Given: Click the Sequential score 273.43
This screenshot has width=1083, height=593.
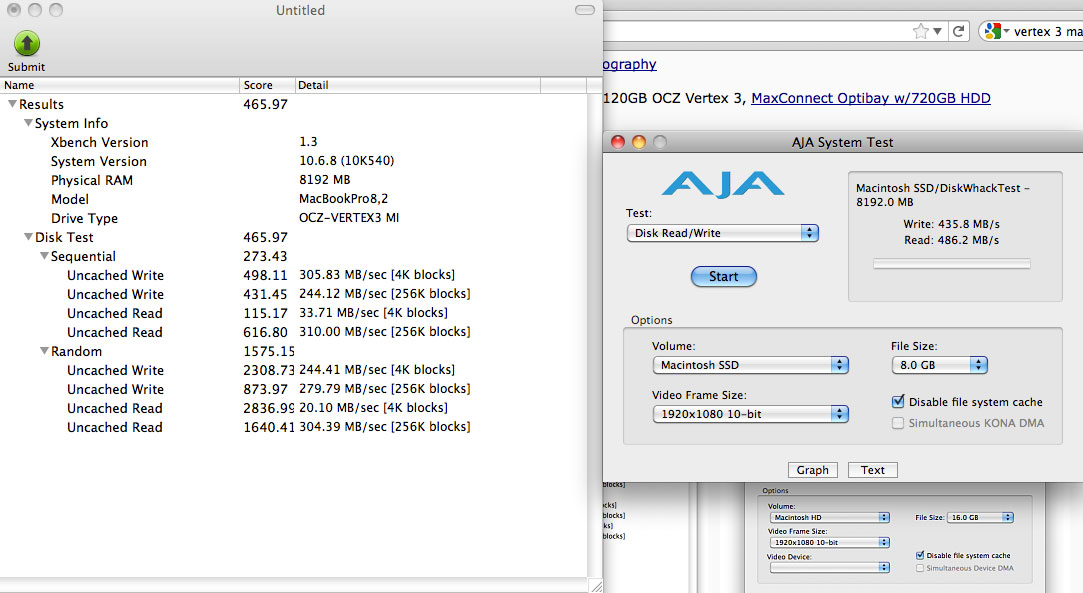Looking at the screenshot, I should click(265, 256).
